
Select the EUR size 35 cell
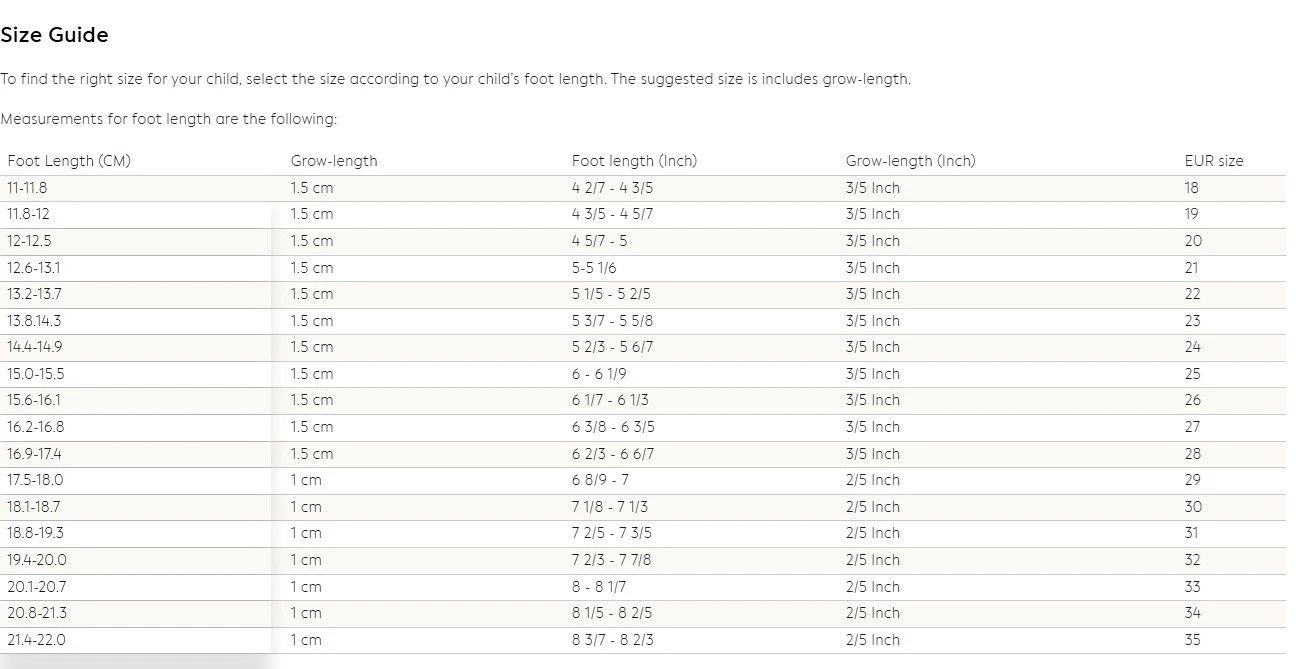(x=1192, y=640)
